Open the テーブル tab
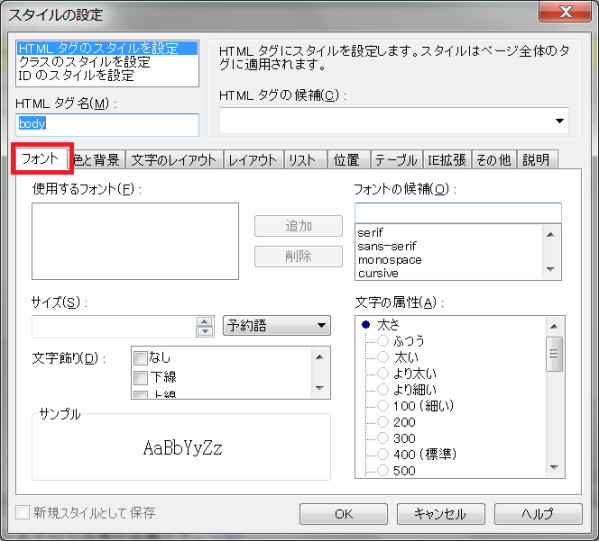The image size is (599, 541). 397,160
